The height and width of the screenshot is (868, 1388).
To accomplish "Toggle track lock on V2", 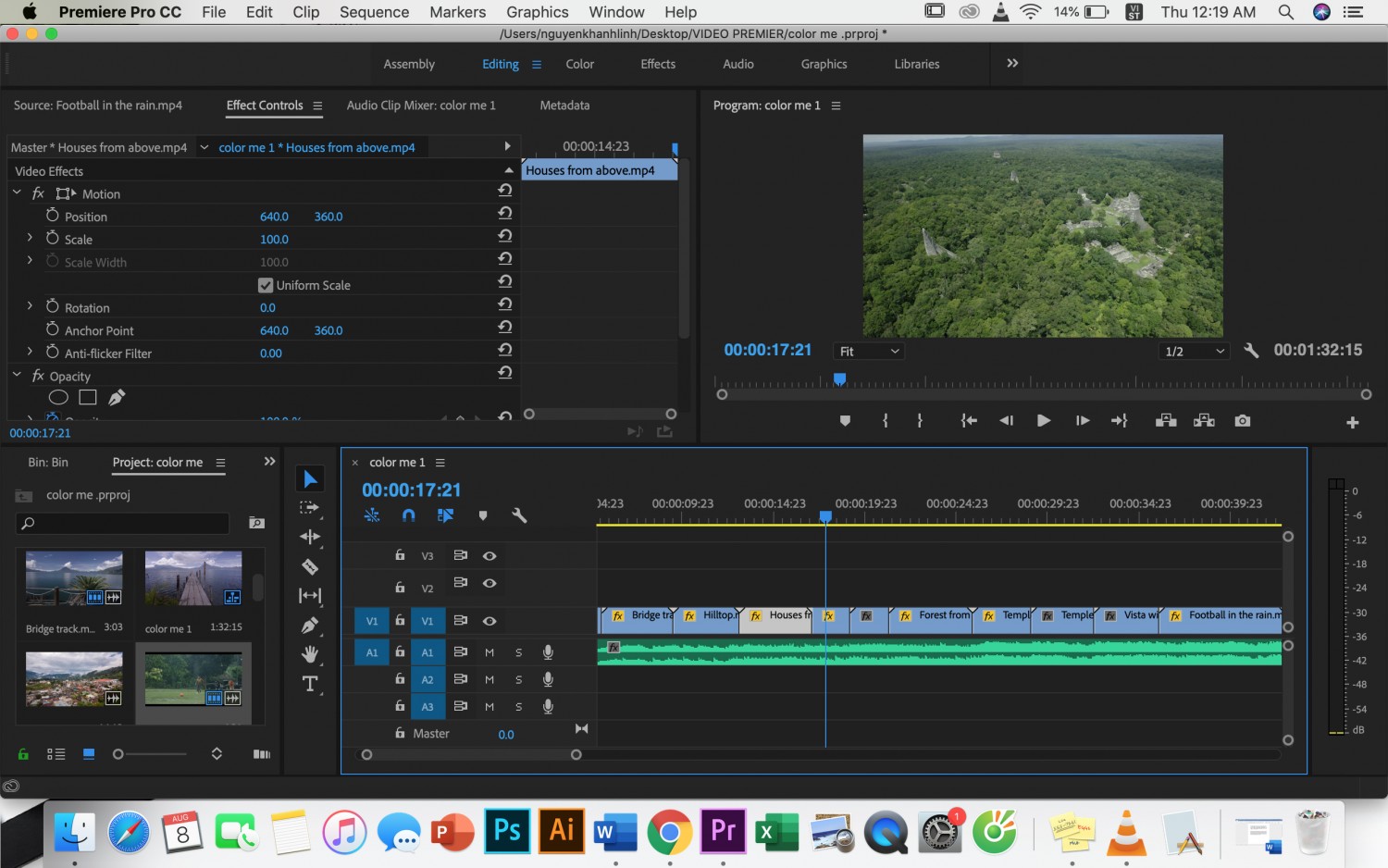I will click(x=400, y=587).
